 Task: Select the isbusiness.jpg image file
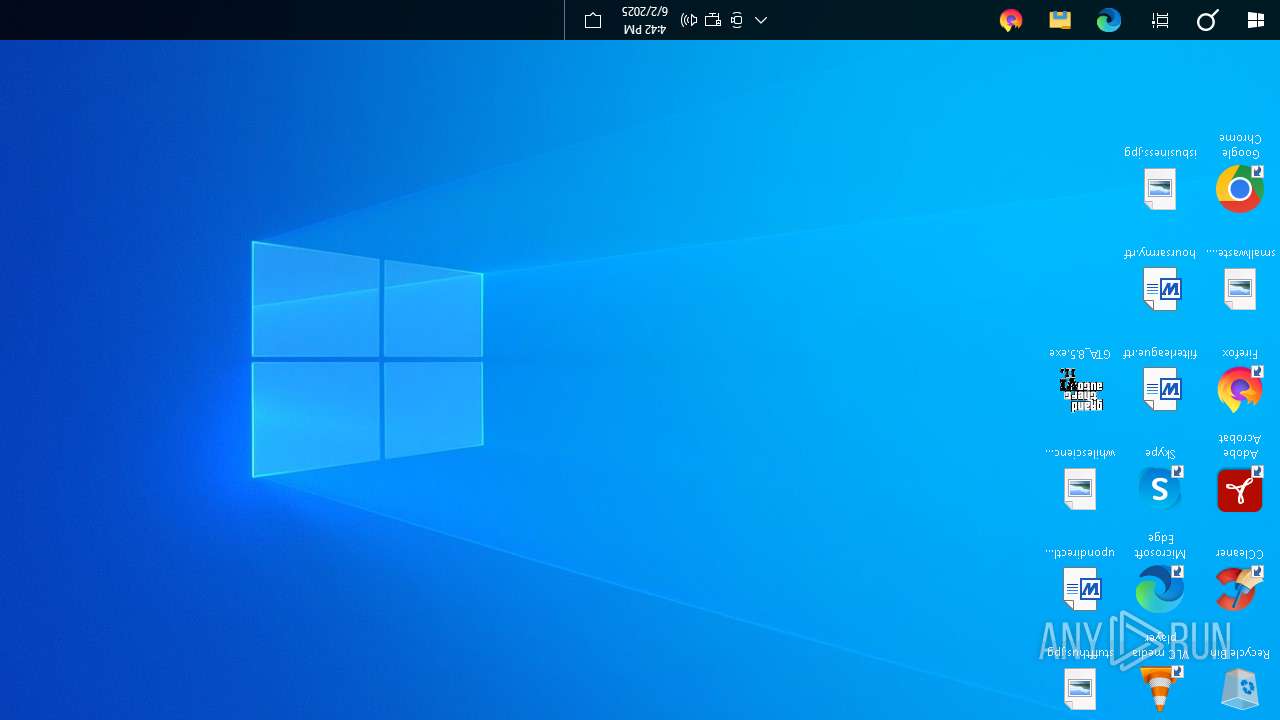pyautogui.click(x=1160, y=178)
